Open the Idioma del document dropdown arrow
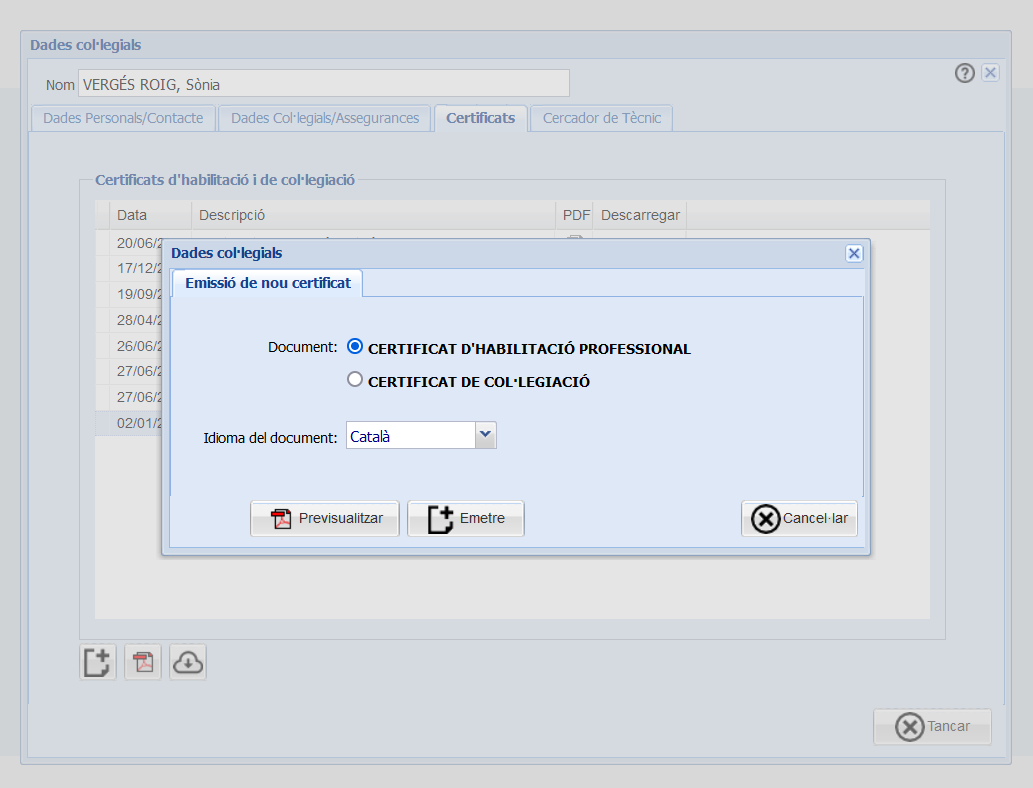Viewport: 1033px width, 788px height. pos(486,435)
